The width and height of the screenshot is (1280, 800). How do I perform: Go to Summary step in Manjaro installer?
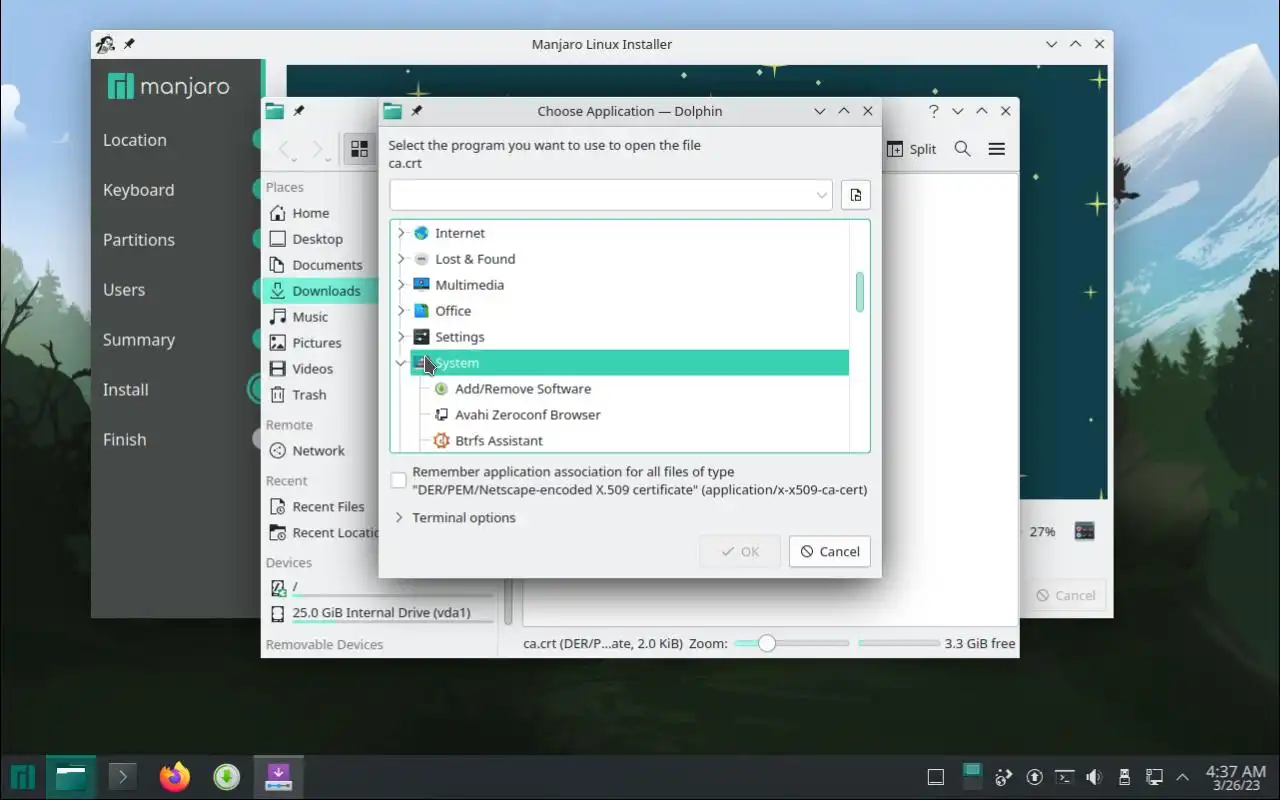click(139, 340)
